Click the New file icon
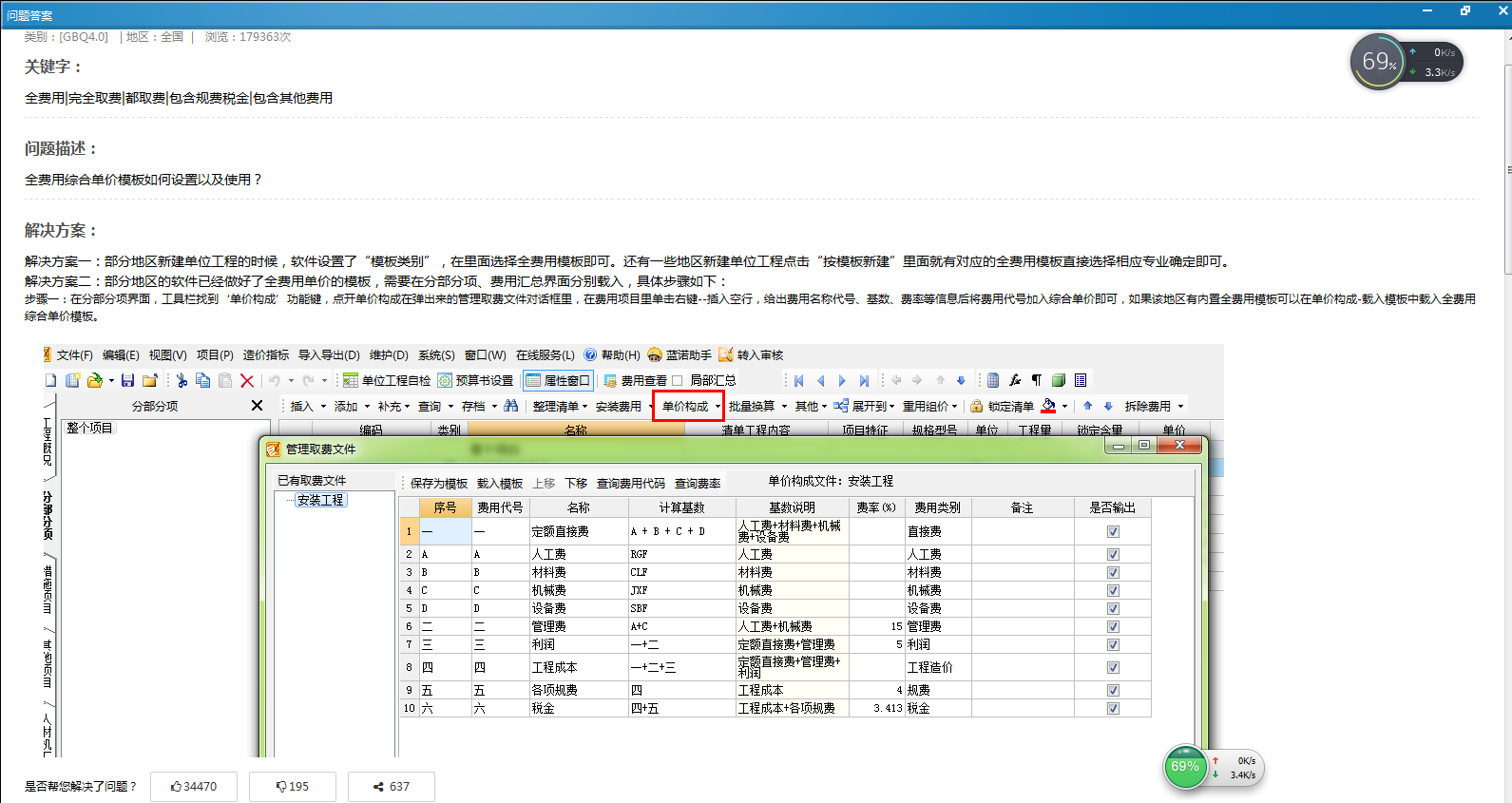 50,380
